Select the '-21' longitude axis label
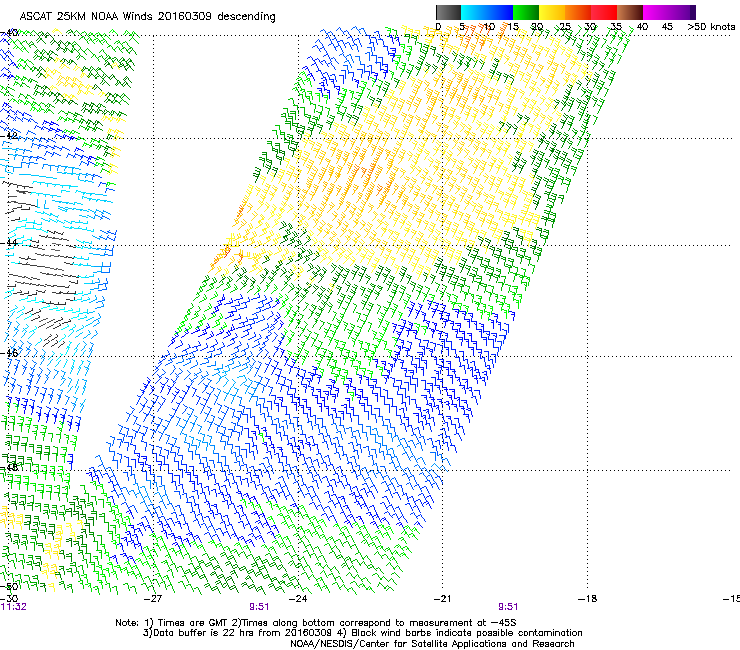The image size is (740, 650). (x=442, y=599)
